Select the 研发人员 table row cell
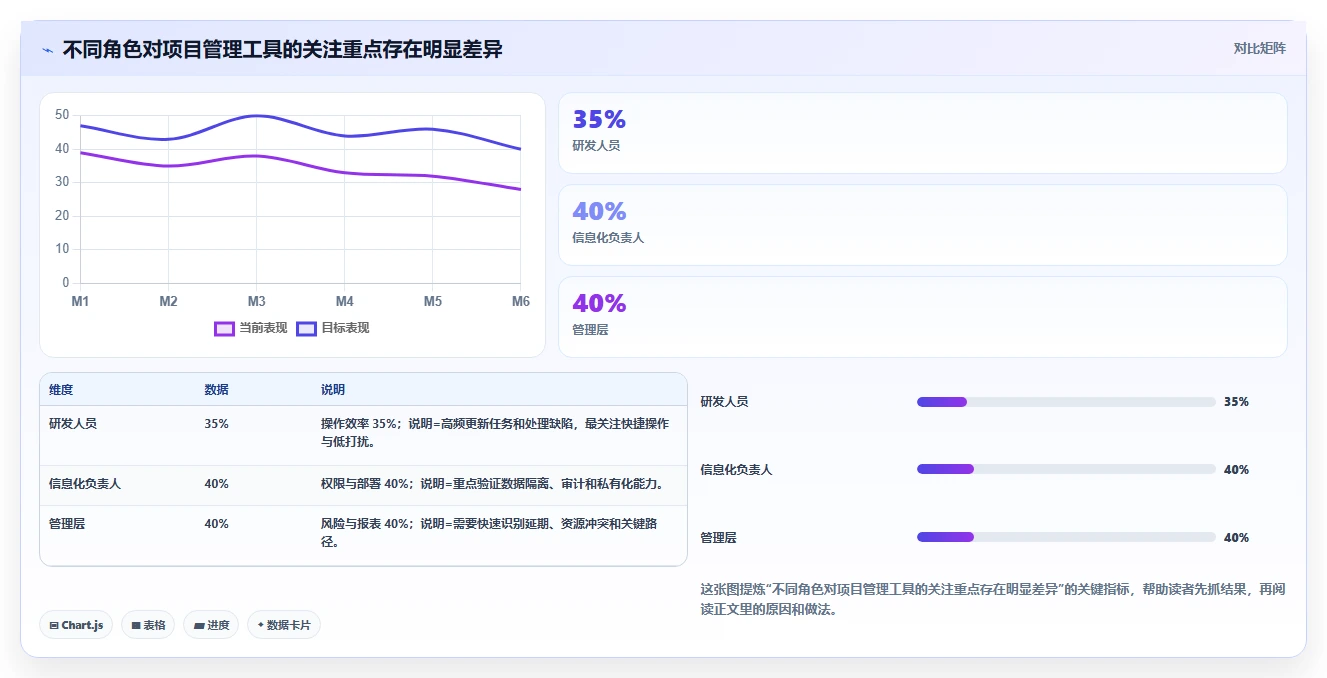Screen dimensions: 1327x678 (73, 423)
